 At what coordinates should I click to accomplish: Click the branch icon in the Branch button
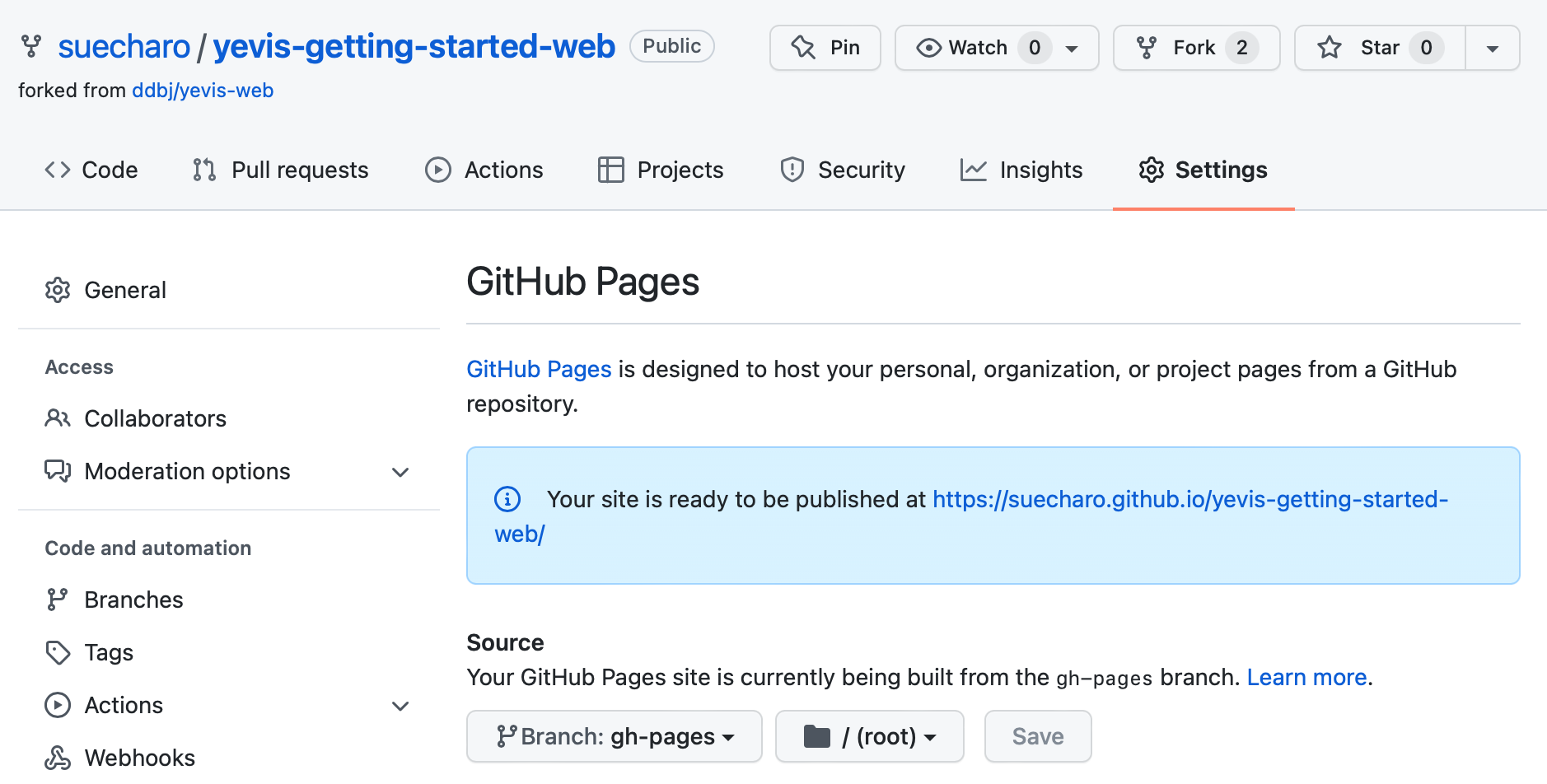[x=507, y=736]
